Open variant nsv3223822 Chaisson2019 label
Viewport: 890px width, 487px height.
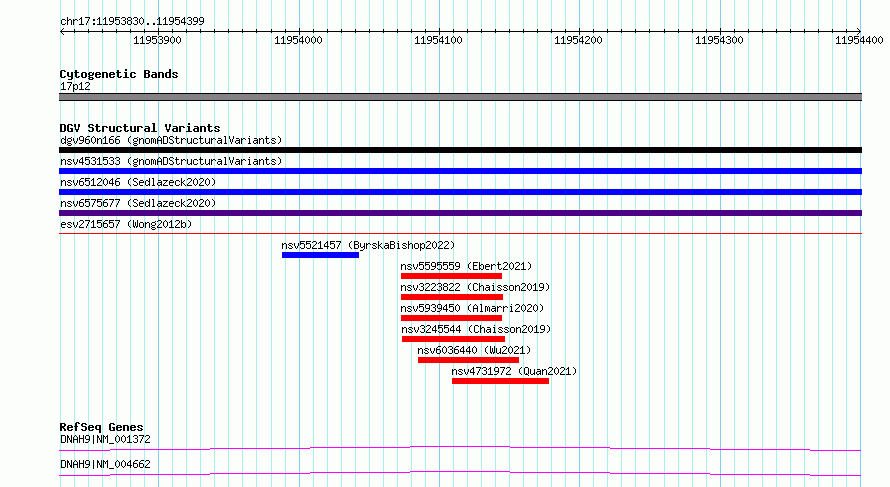475,287
